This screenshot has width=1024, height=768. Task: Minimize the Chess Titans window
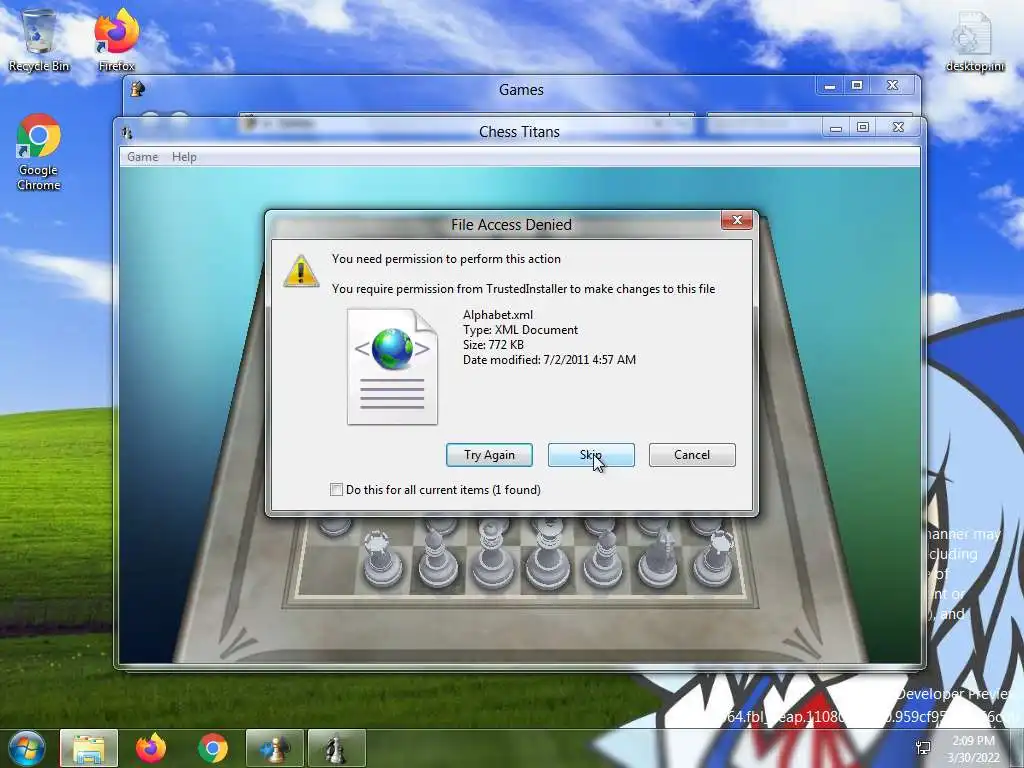(x=835, y=128)
